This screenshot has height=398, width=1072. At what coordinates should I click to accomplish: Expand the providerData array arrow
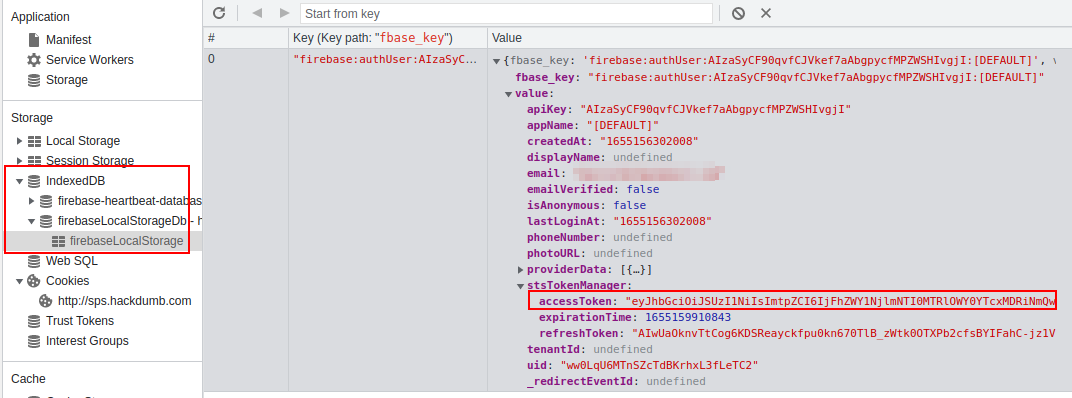(520, 269)
